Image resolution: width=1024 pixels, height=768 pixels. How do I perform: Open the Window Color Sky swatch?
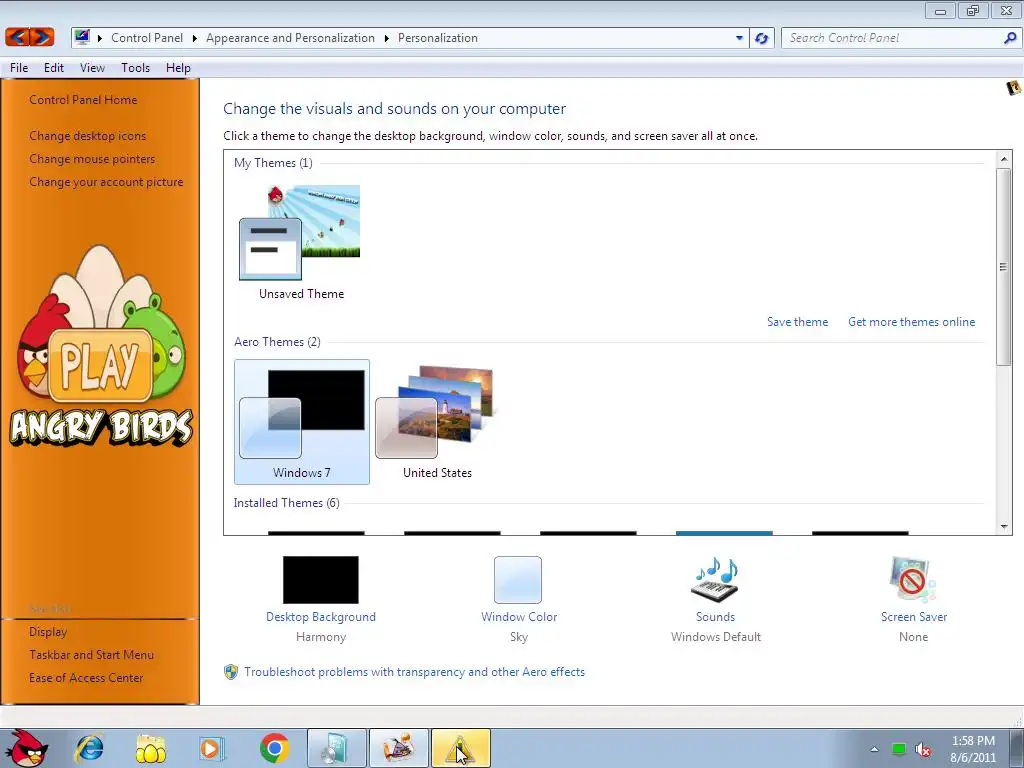point(518,579)
